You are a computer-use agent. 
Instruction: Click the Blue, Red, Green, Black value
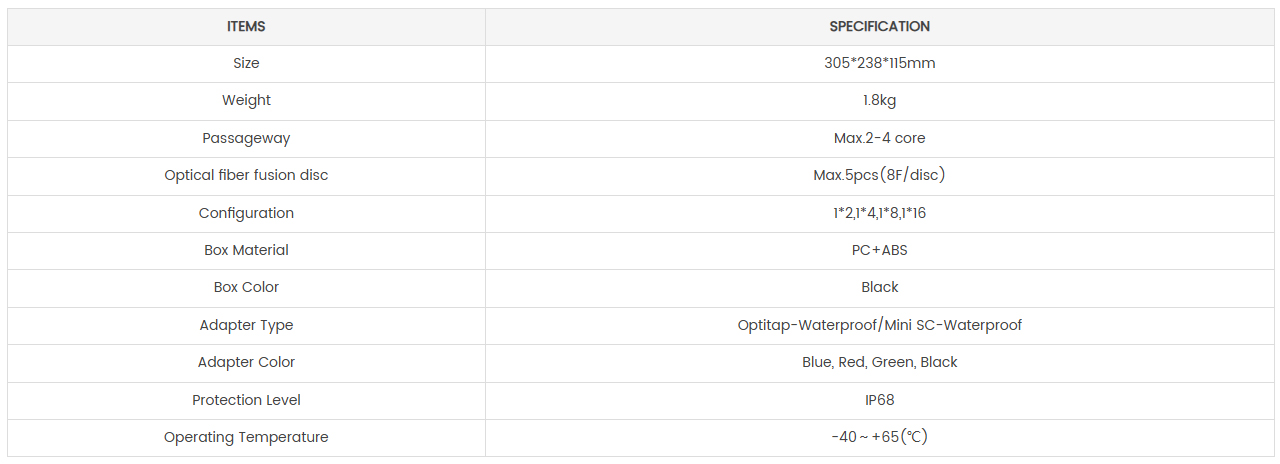[879, 362]
